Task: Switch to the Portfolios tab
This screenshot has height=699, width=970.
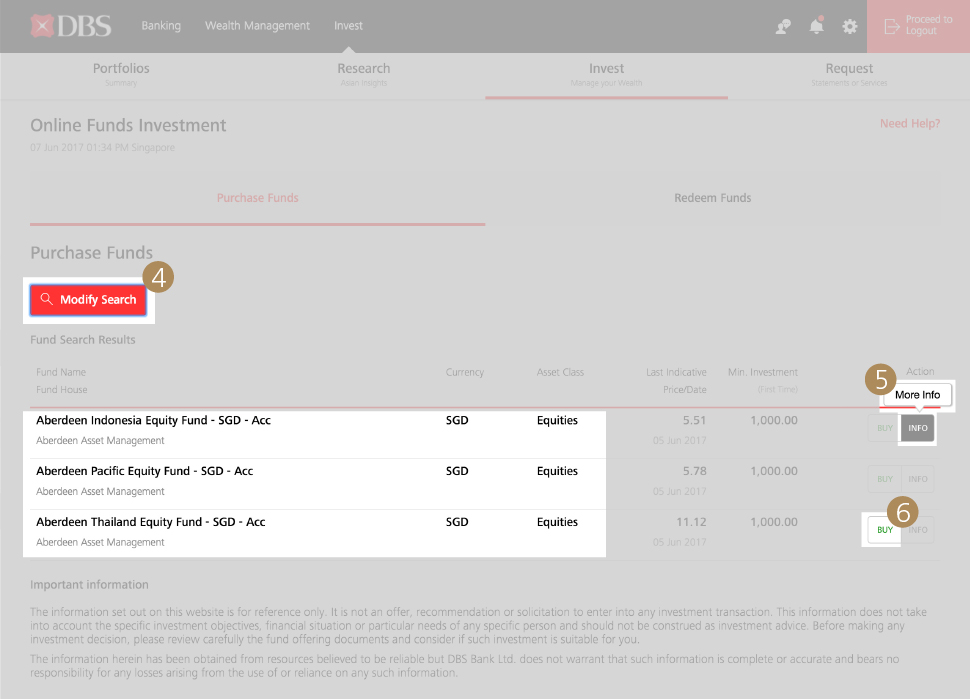Action: click(x=121, y=74)
